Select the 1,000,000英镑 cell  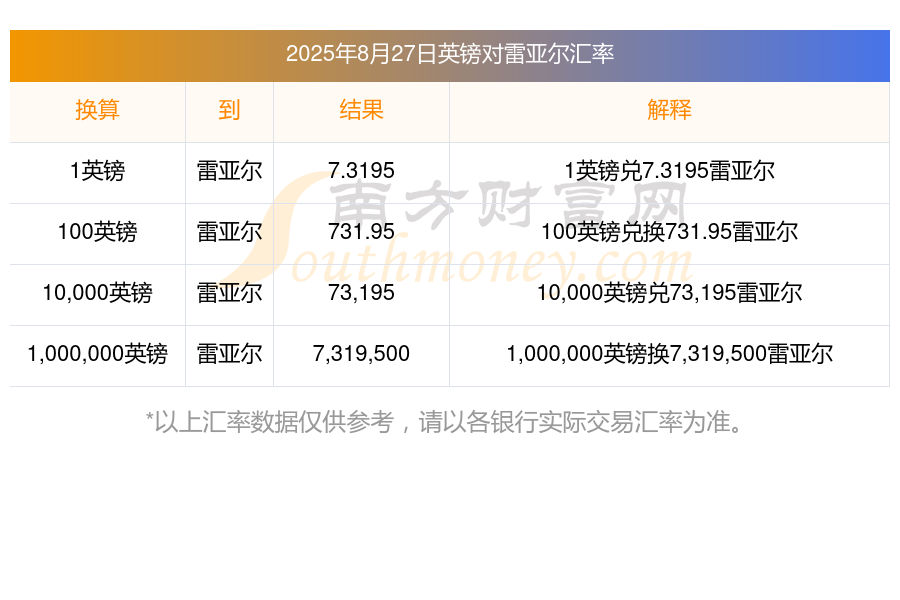(97, 354)
